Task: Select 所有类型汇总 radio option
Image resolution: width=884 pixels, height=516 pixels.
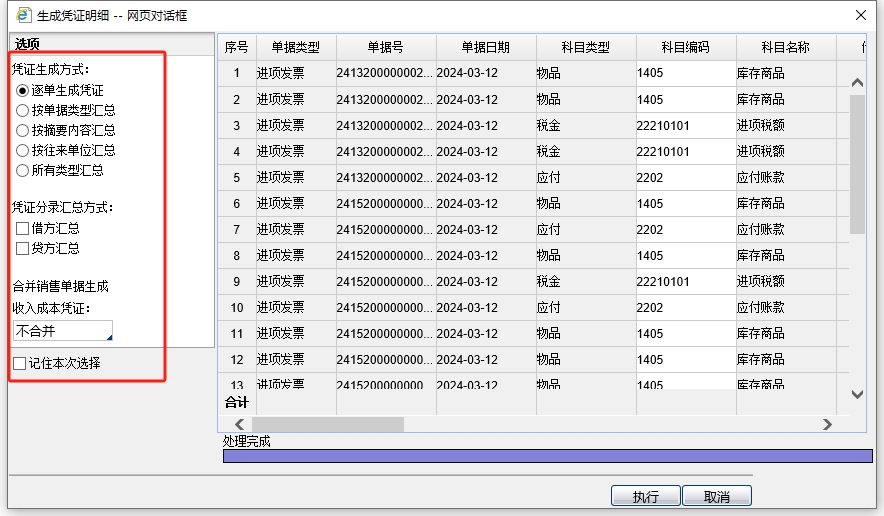Action: (22, 170)
